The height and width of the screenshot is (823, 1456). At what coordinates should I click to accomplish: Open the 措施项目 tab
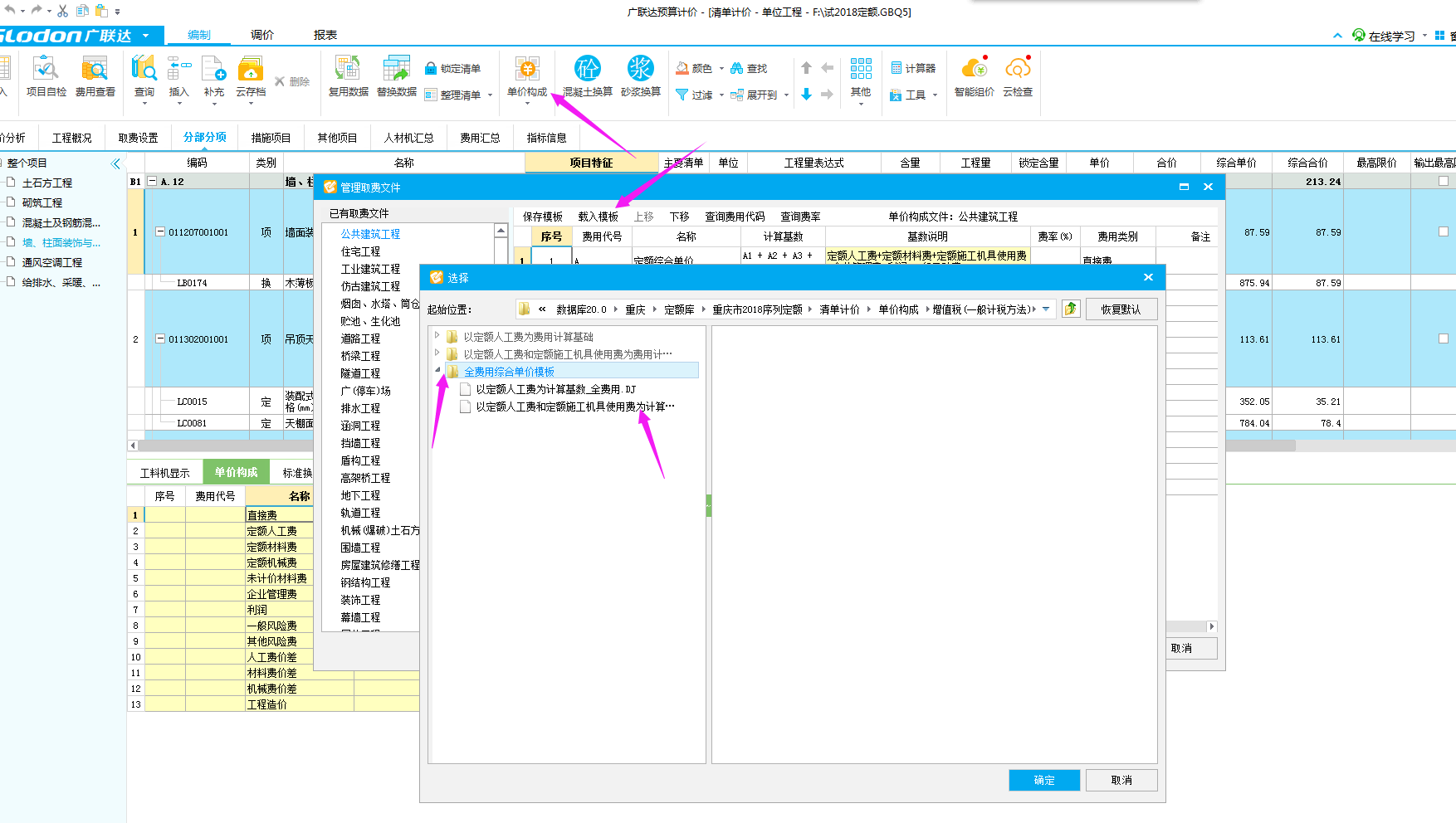[x=271, y=138]
